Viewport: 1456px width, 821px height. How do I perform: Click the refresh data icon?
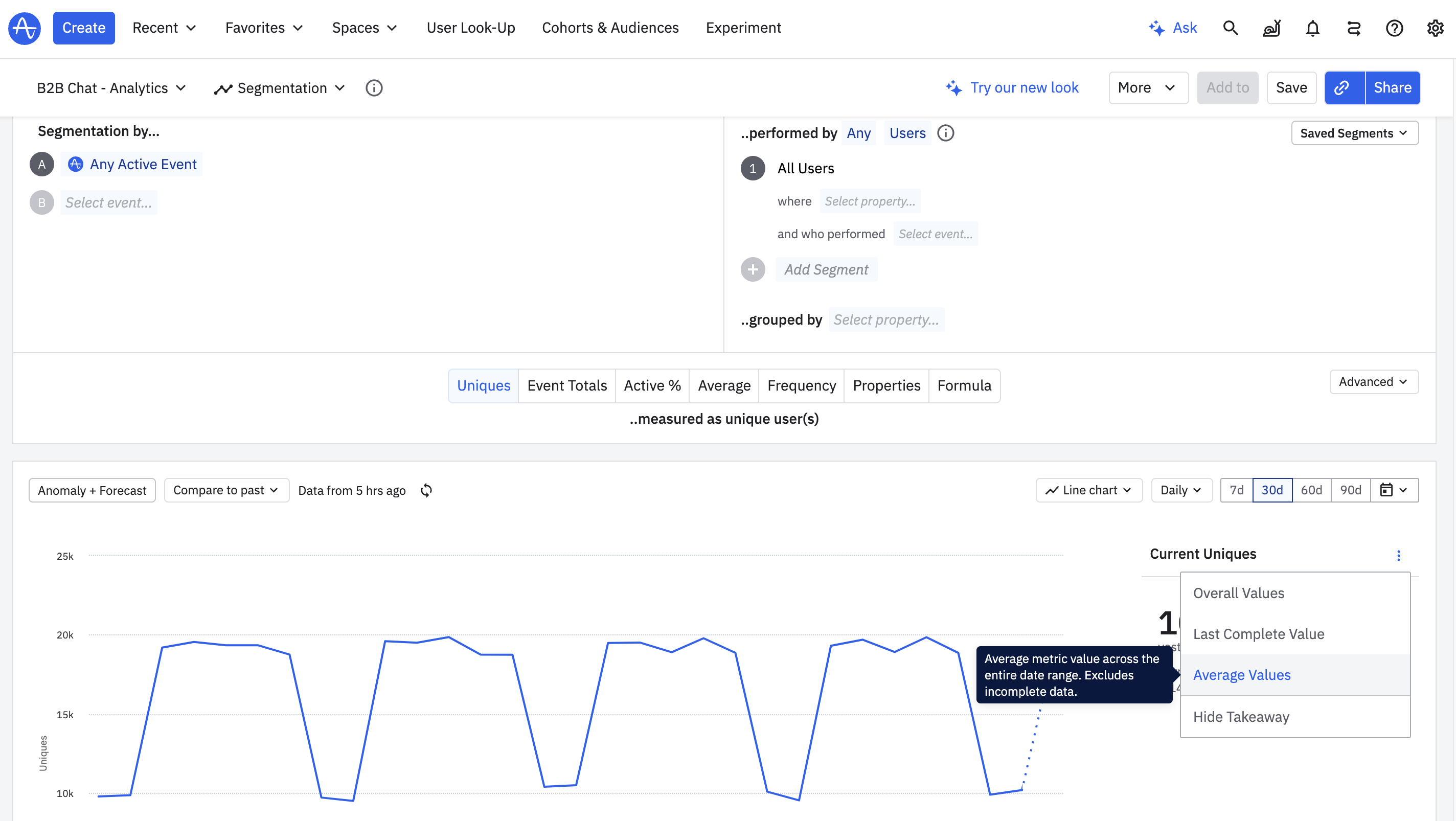426,490
